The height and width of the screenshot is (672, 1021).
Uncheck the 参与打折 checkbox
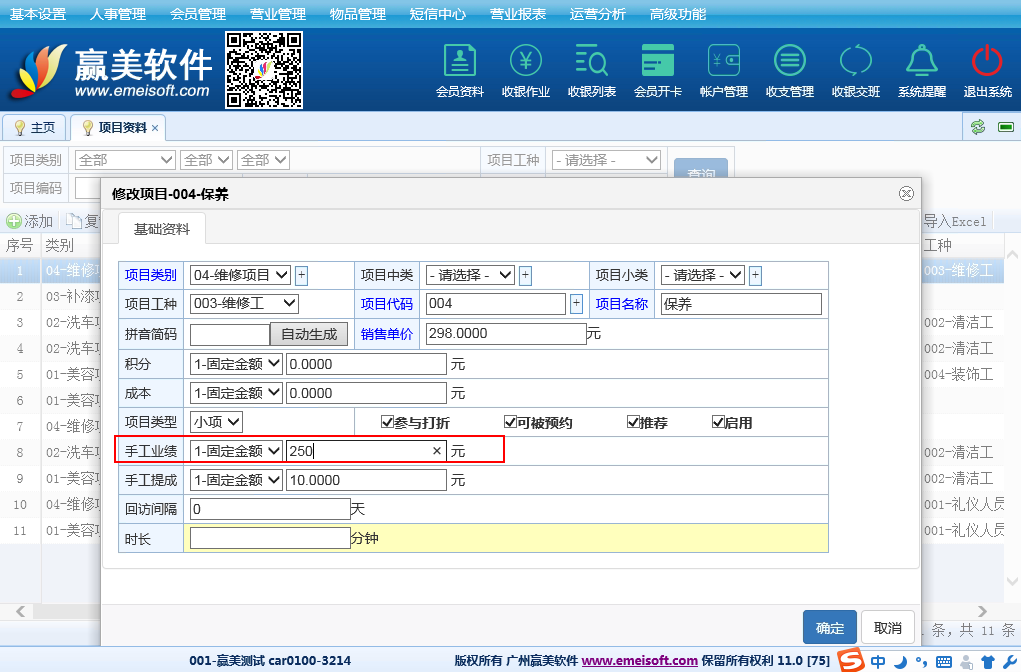(388, 422)
